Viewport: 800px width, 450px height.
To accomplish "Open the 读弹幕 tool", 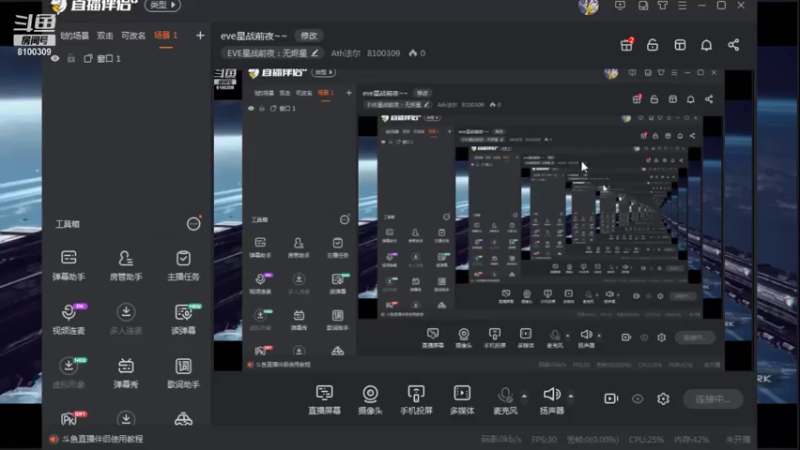I will [184, 319].
